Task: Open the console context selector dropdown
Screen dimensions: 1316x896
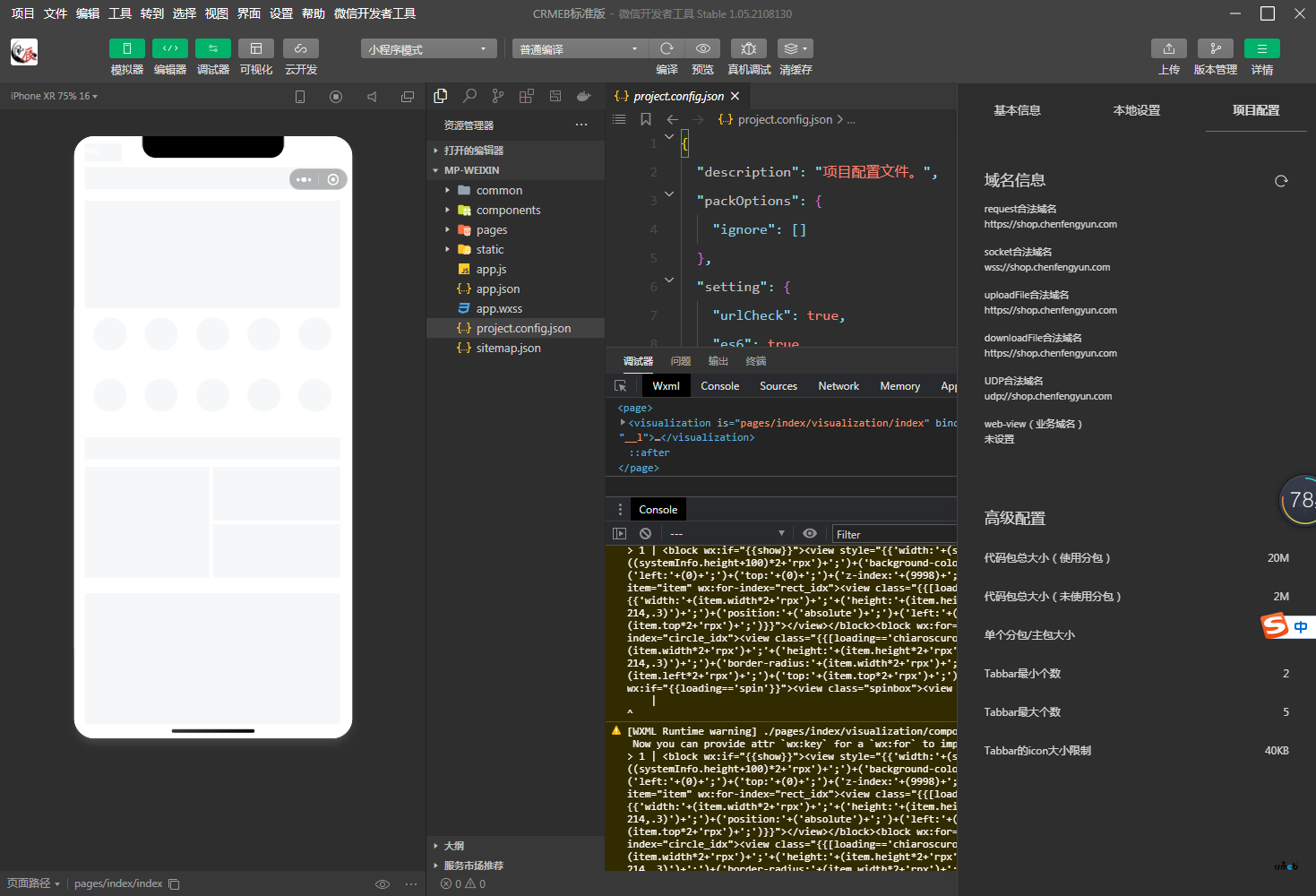Action: (727, 533)
